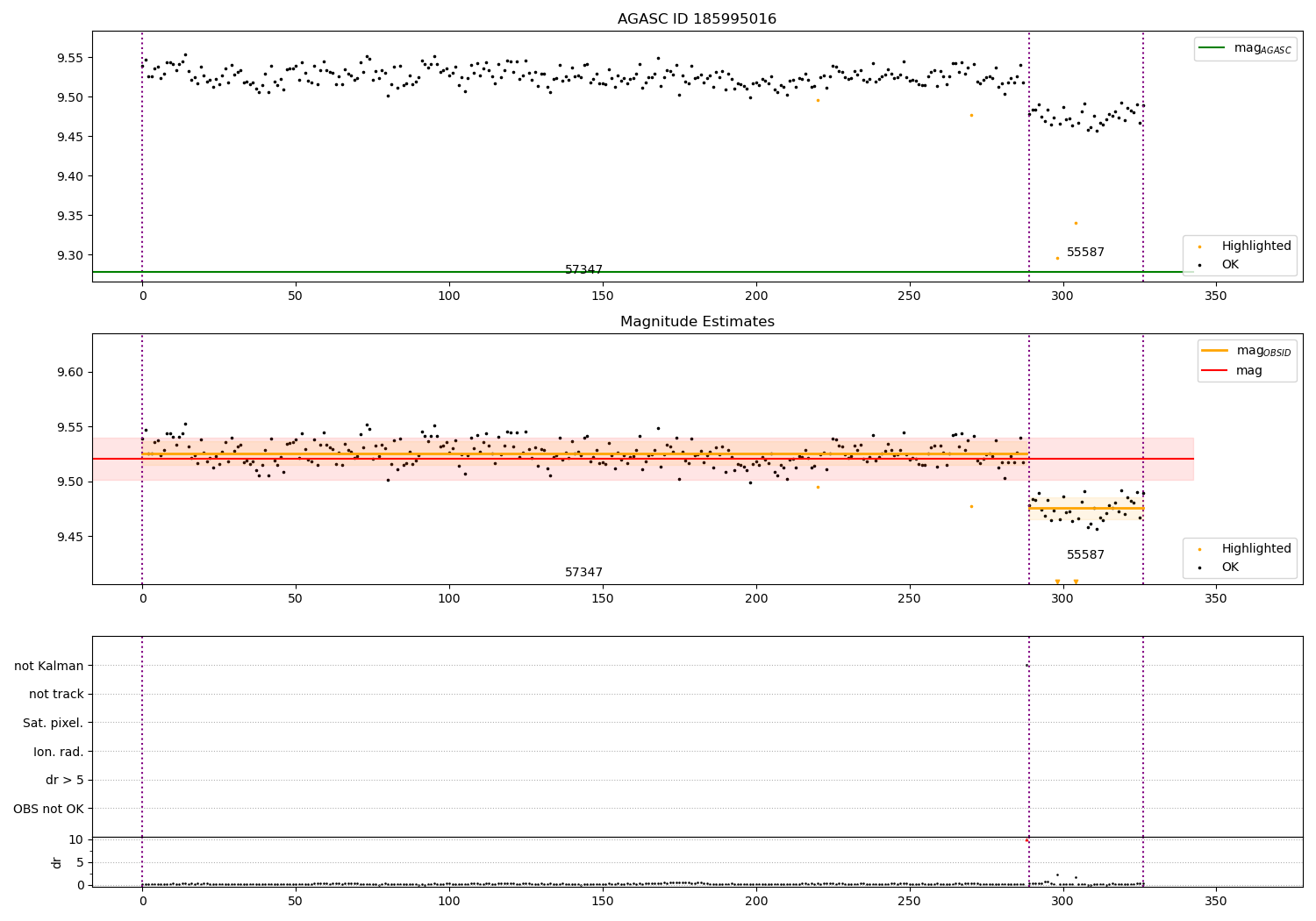Click the red point in the dr panel
Viewport: 1316px width, 921px height.
tap(1027, 840)
